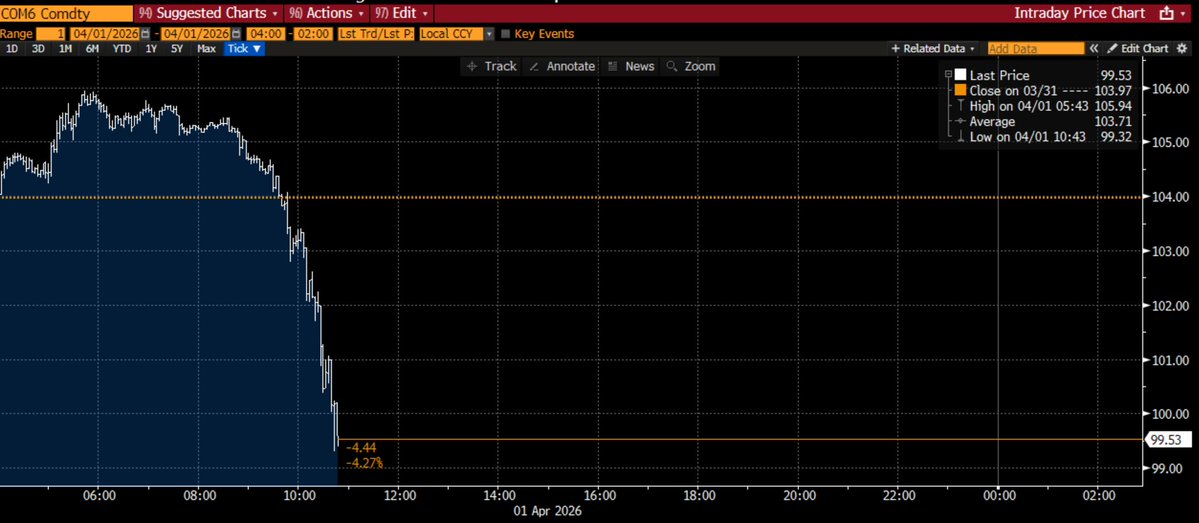Select the Max range tab
Image resolution: width=1199 pixels, height=523 pixels.
pyautogui.click(x=206, y=48)
